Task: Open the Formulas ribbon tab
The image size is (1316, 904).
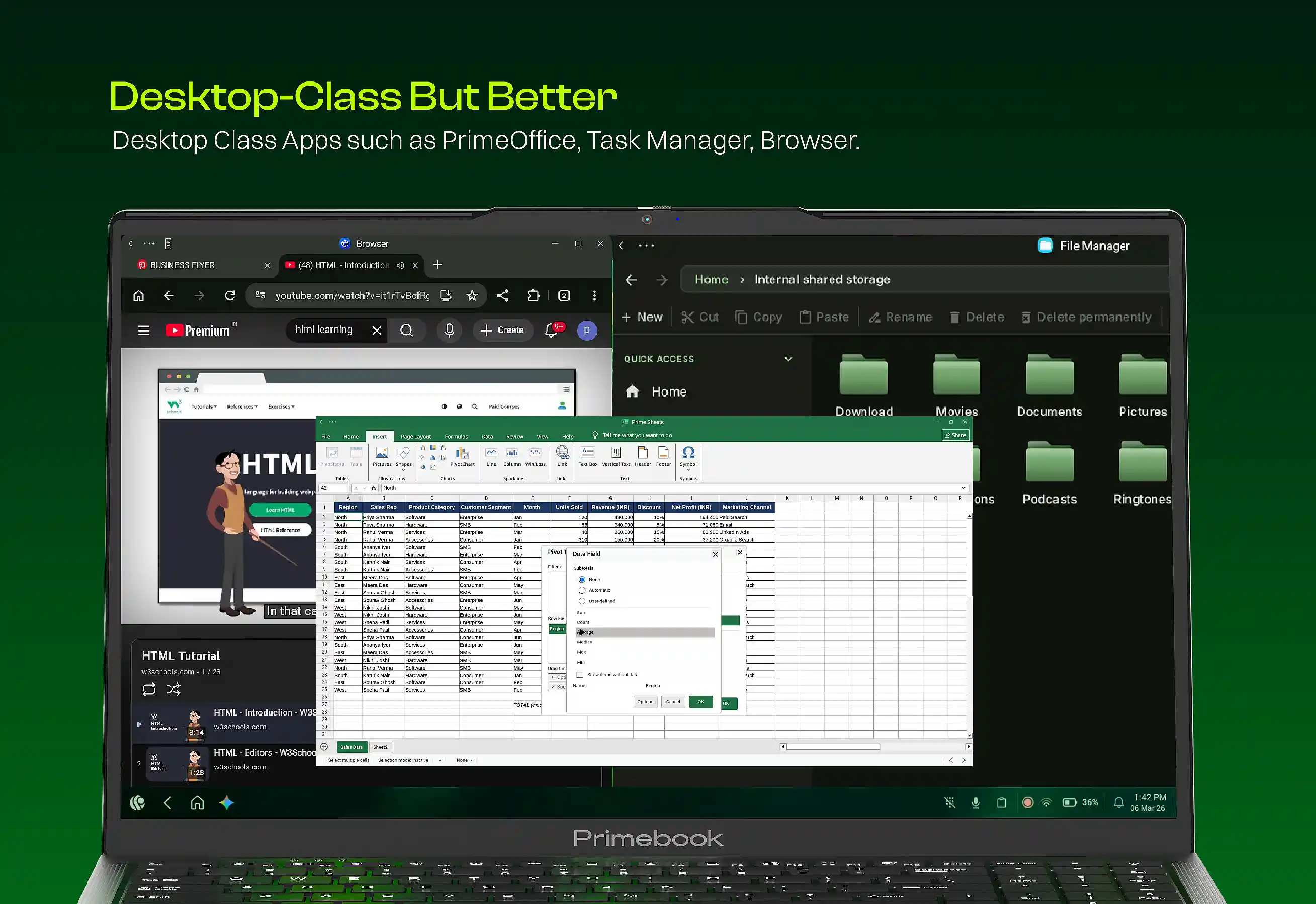Action: [x=456, y=437]
